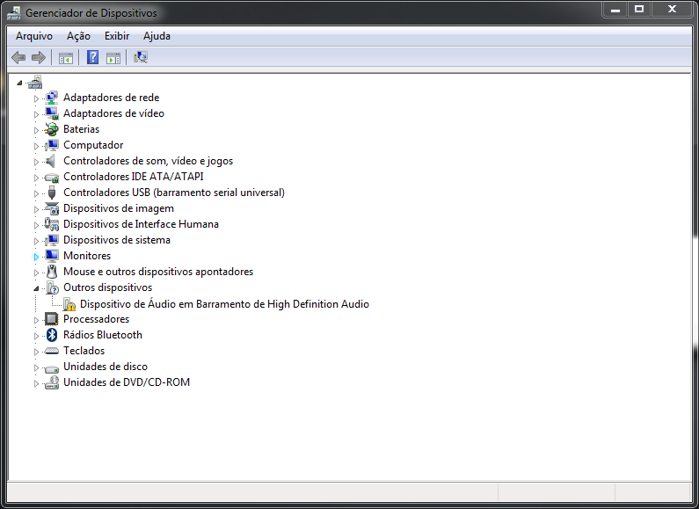The image size is (699, 509).
Task: Click the yellow warning audio device icon
Action: 69,304
